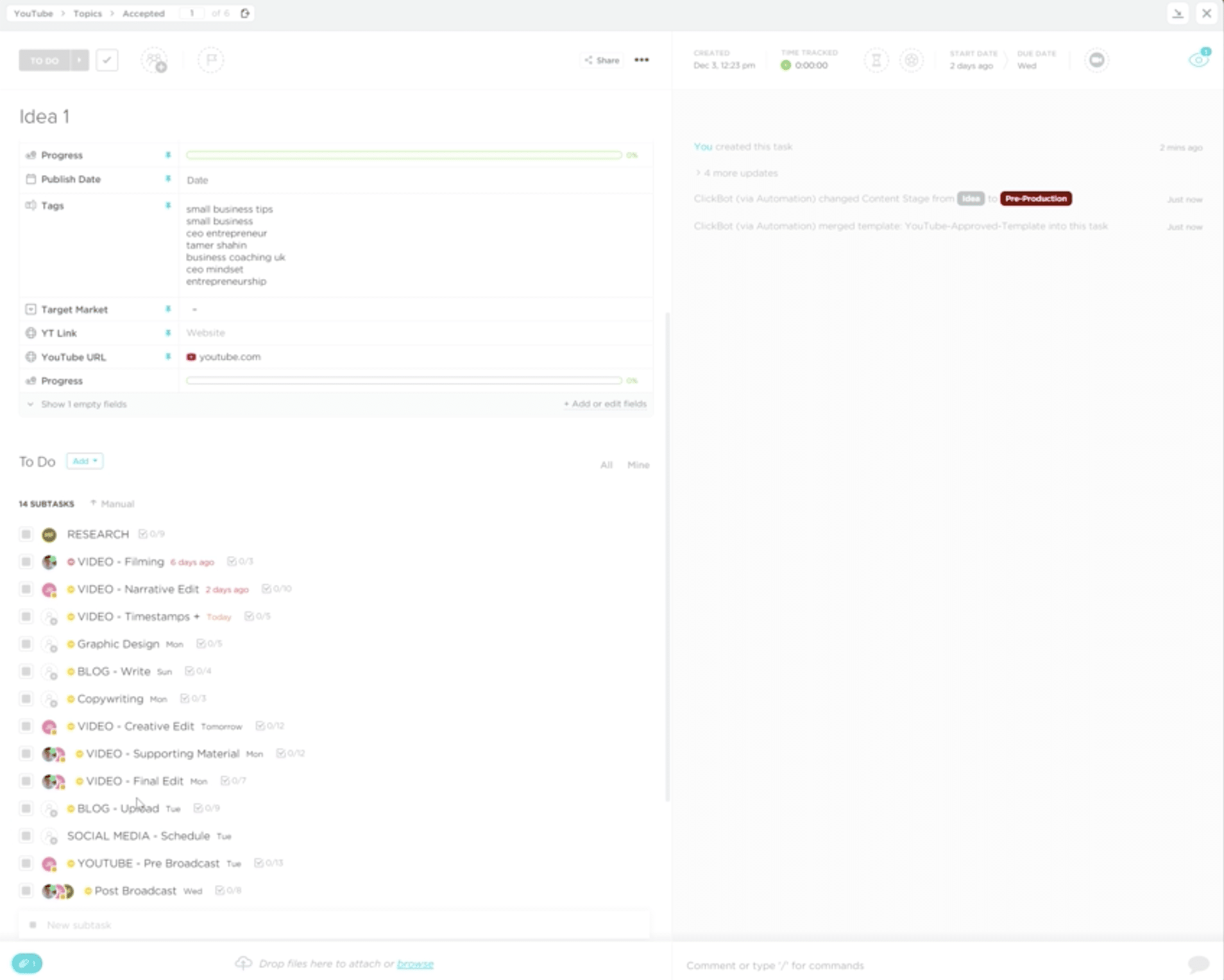
Task: Expand the 4 more updates section
Action: tap(737, 173)
